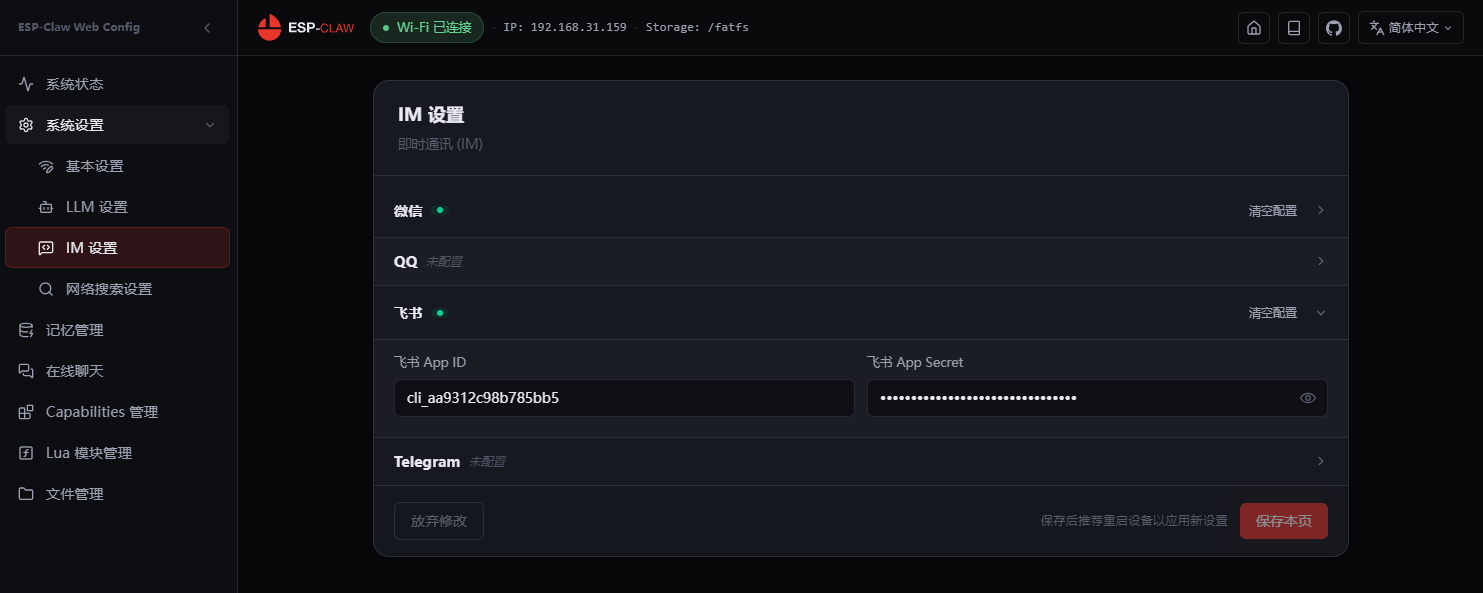Click the translate icon in language selector

tap(1376, 28)
